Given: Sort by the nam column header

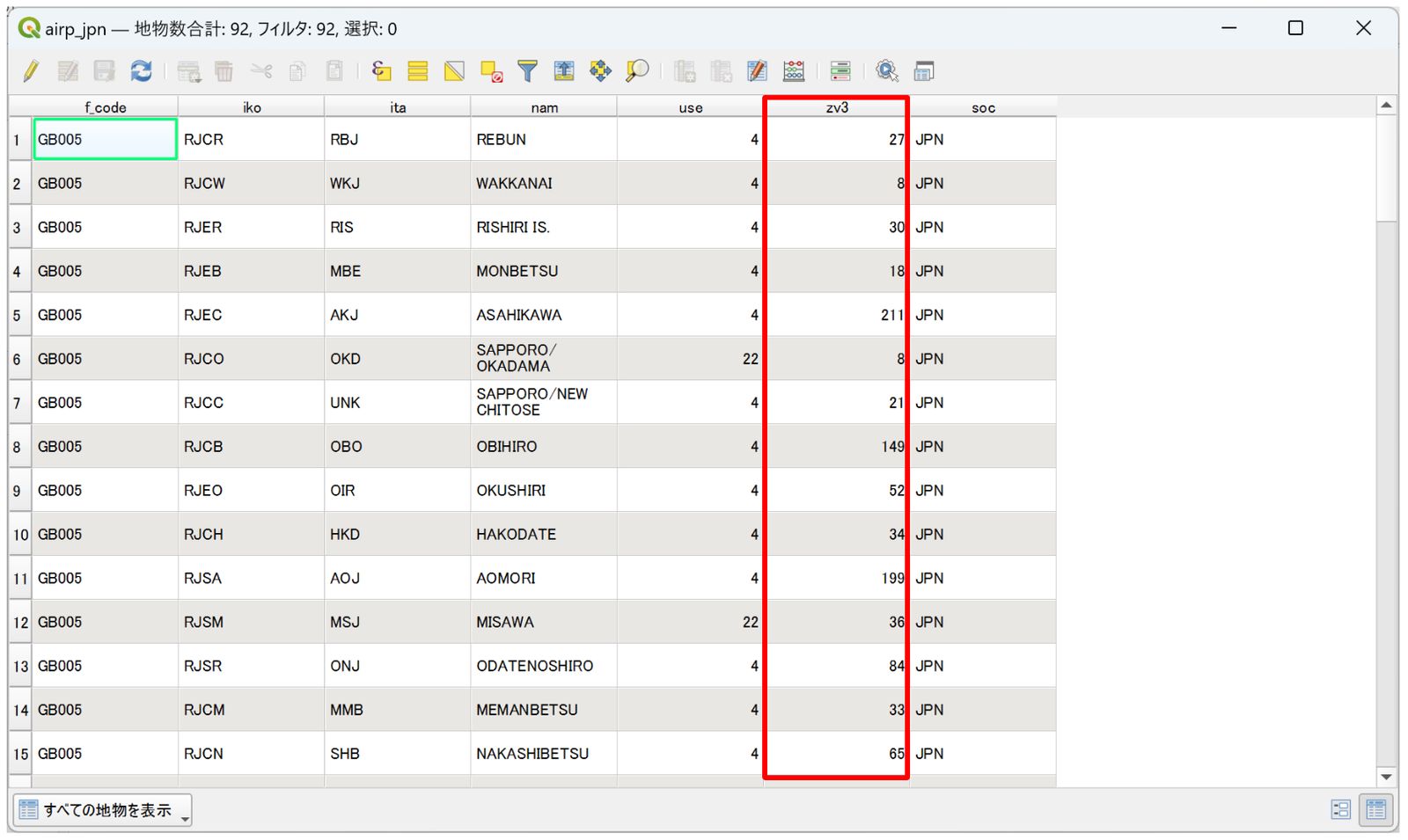Looking at the screenshot, I should click(x=544, y=107).
